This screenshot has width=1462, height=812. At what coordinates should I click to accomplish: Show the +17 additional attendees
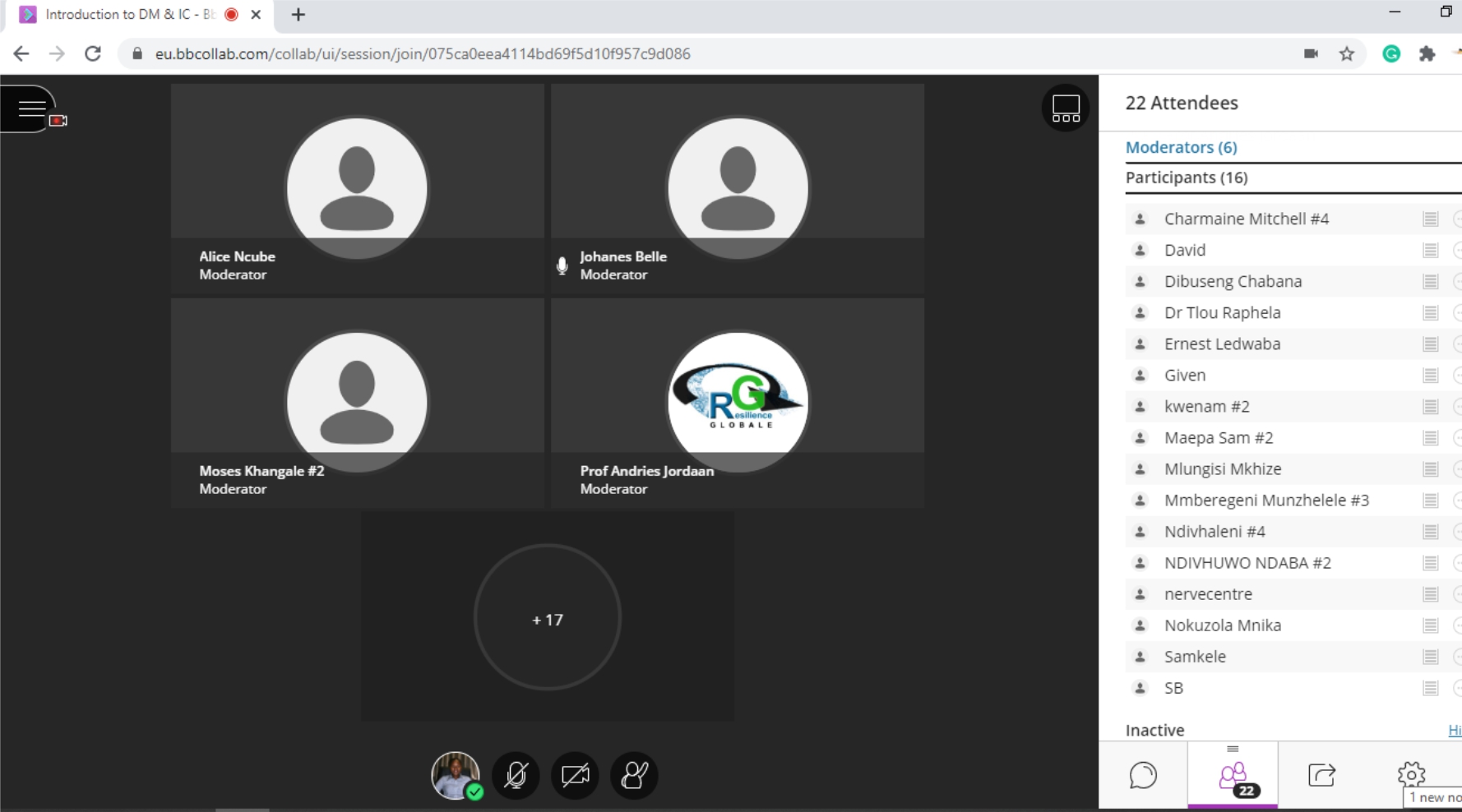point(548,619)
